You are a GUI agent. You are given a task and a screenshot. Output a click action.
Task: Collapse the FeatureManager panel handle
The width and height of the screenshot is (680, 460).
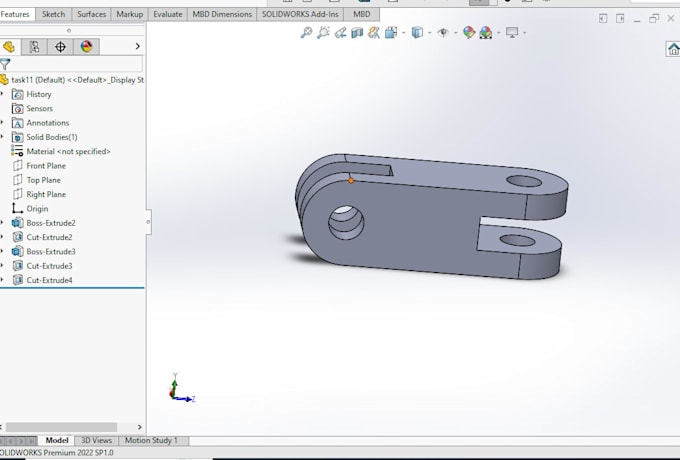point(148,222)
